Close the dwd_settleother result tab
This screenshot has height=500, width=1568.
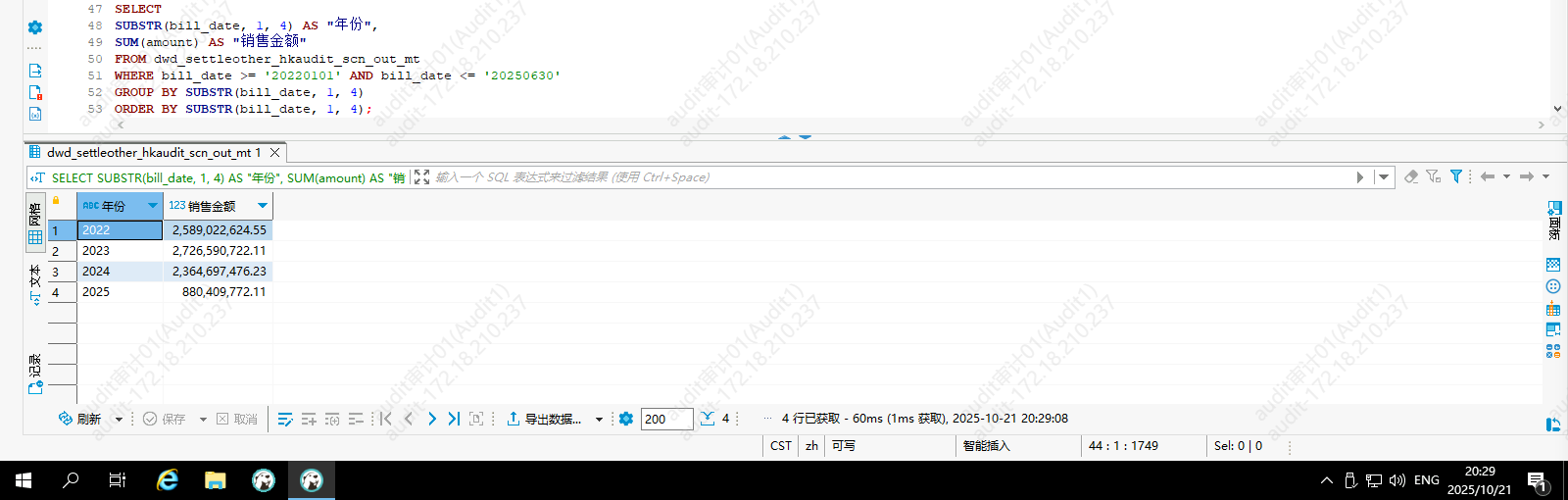tap(275, 153)
